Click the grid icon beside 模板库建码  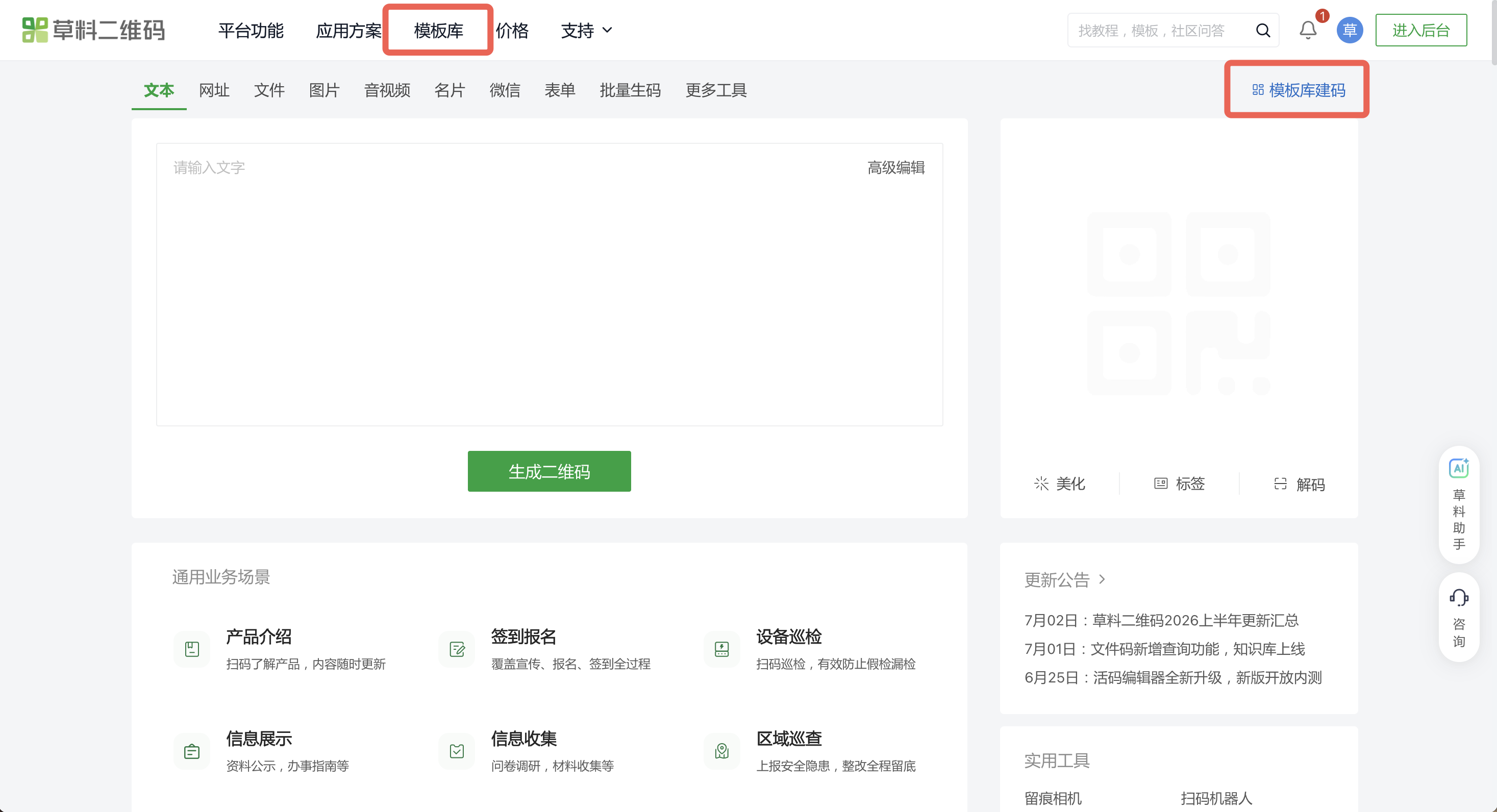1258,90
